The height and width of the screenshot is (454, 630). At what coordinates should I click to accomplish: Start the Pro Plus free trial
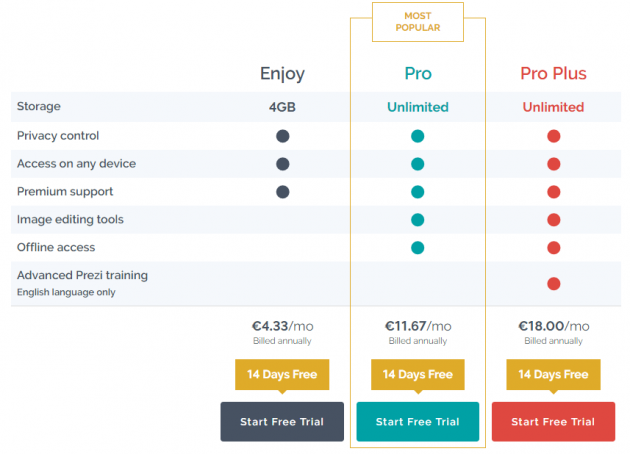pyautogui.click(x=553, y=421)
